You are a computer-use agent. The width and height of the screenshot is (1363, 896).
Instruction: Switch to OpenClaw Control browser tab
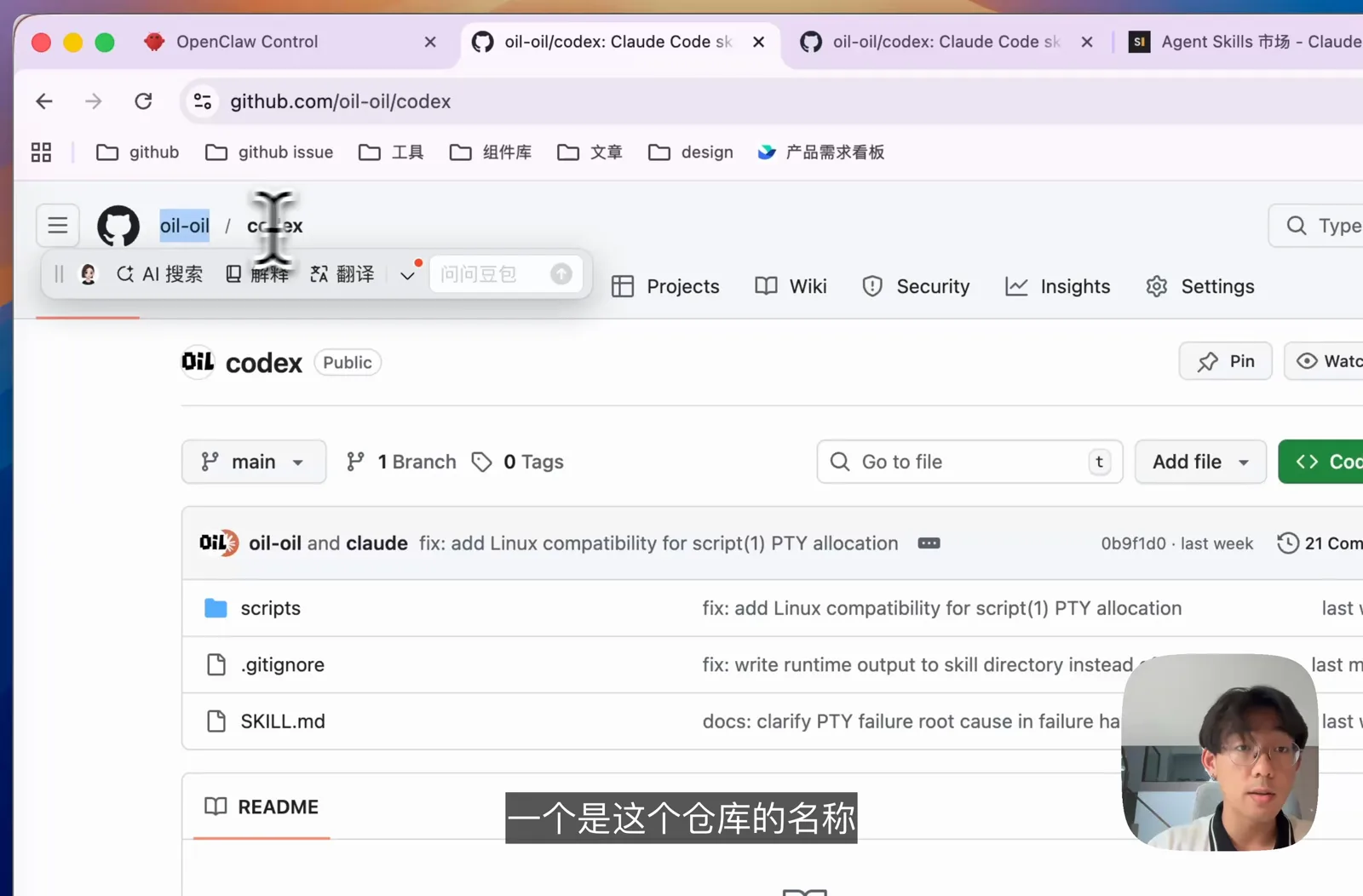point(247,42)
